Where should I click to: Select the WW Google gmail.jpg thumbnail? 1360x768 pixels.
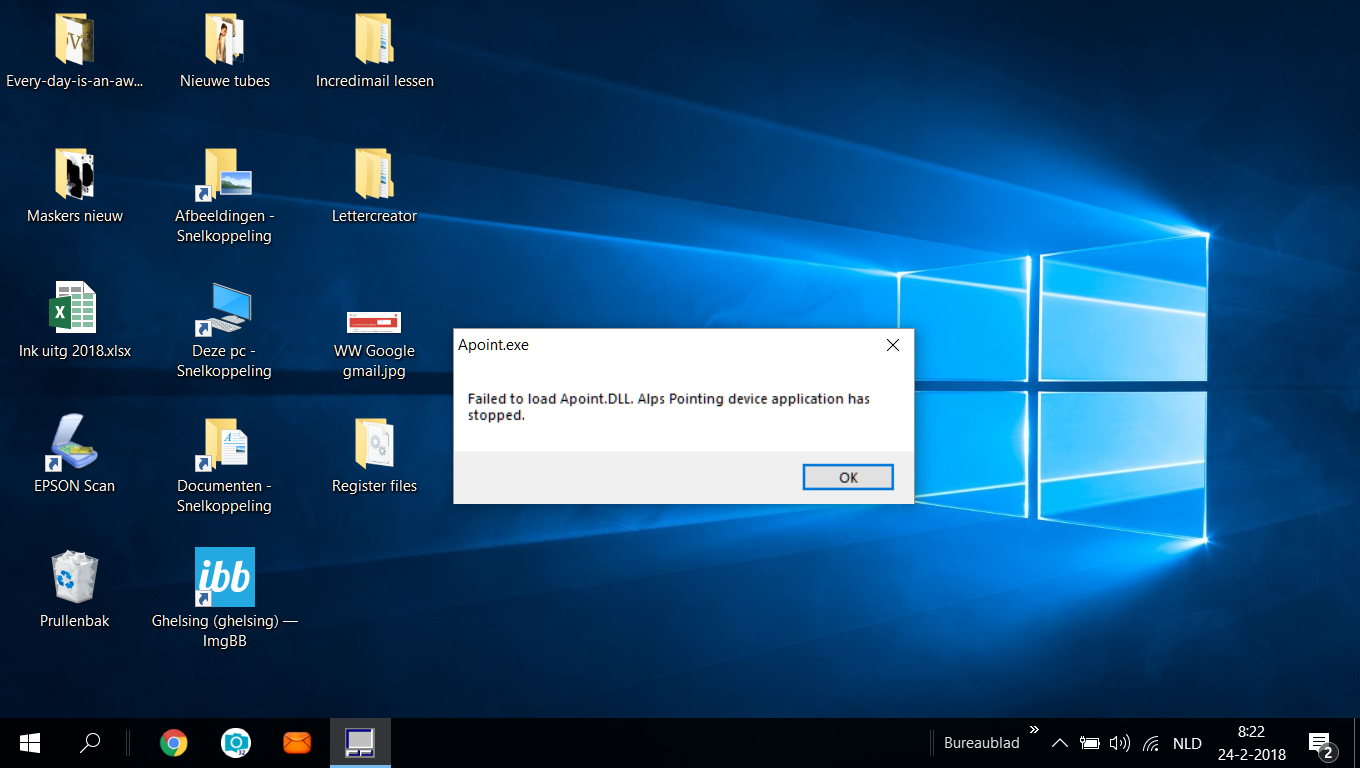tap(374, 322)
